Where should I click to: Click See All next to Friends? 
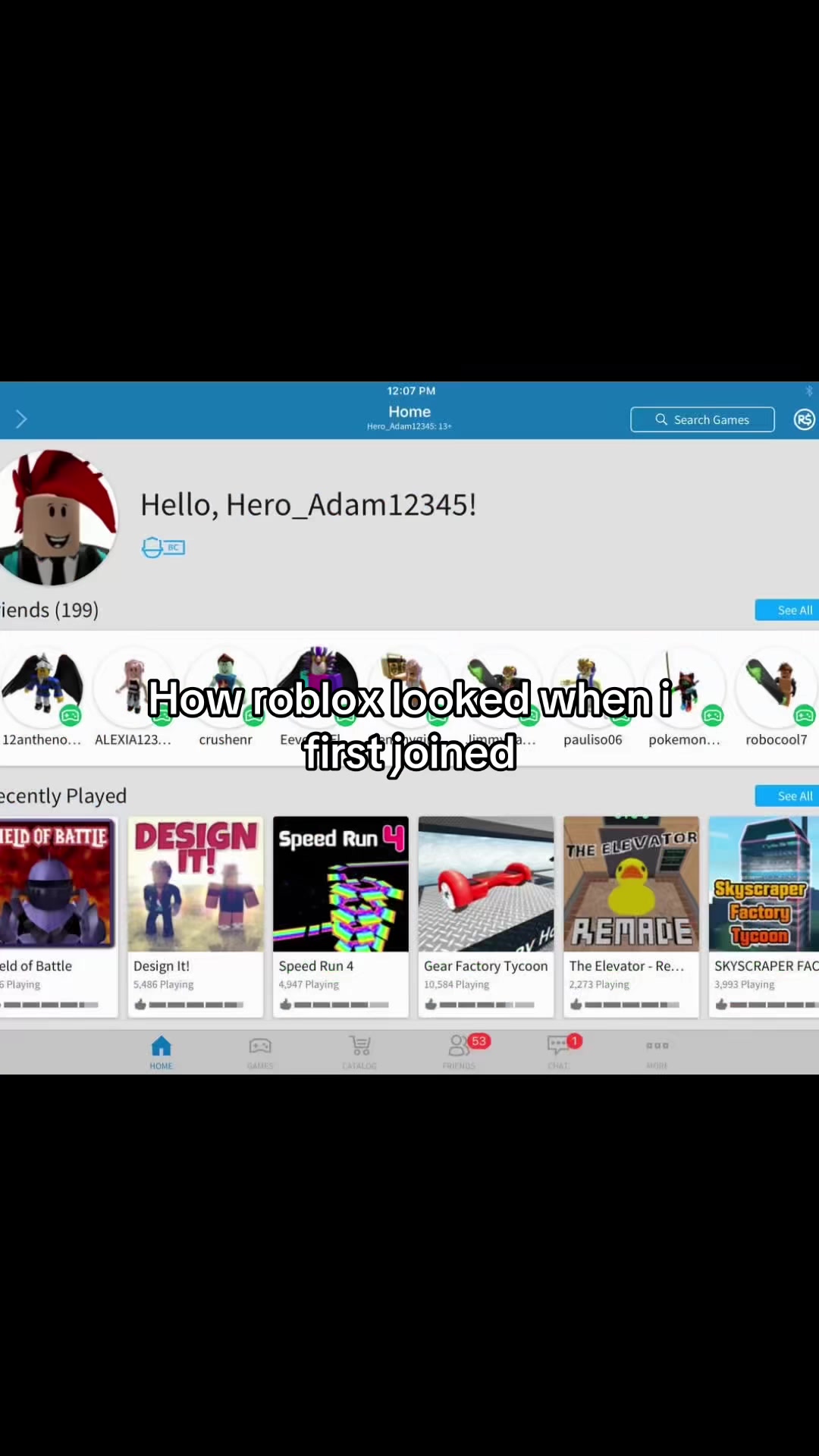tap(787, 610)
